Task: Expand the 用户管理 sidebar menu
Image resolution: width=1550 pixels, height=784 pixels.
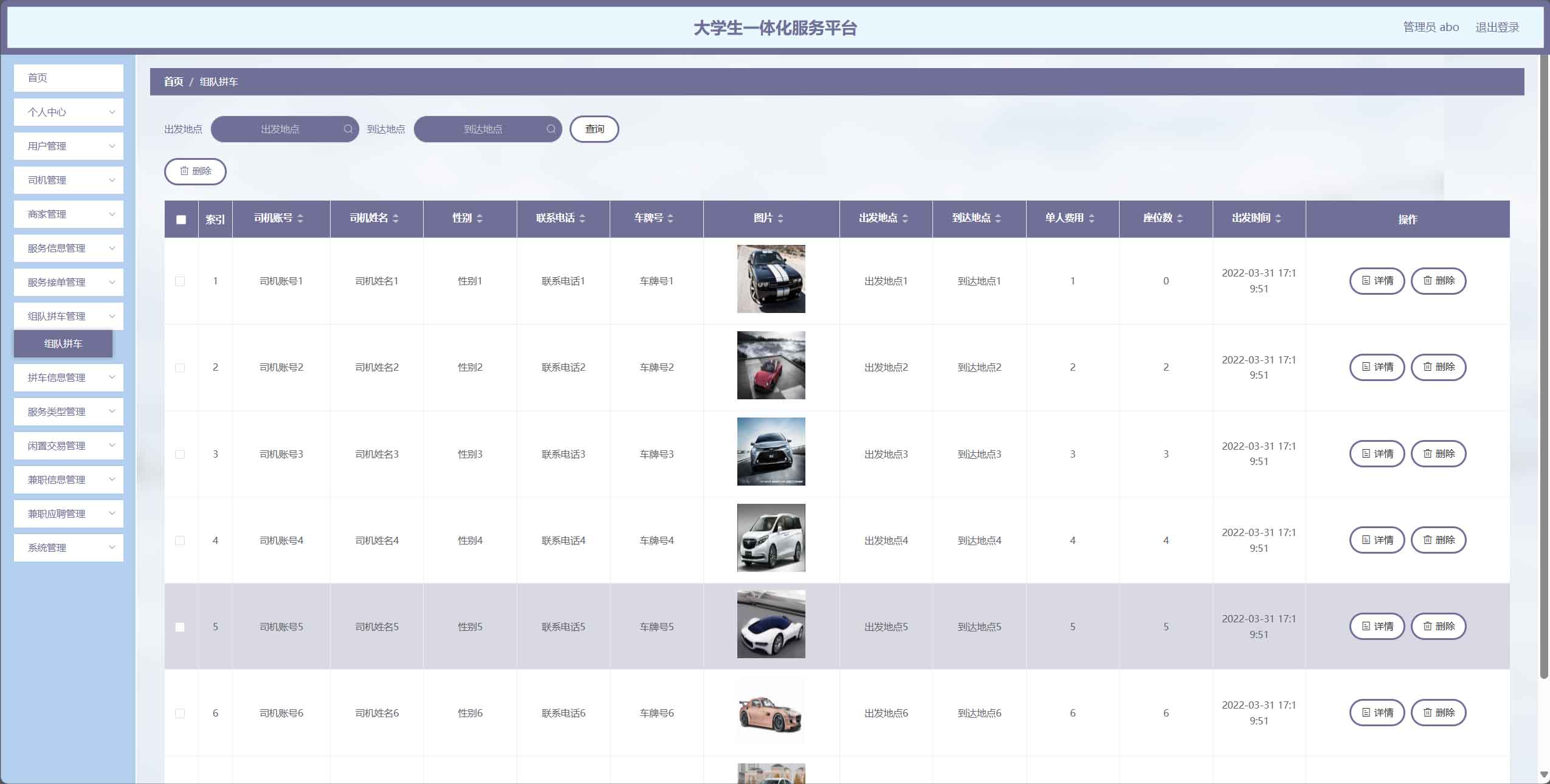Action: (69, 146)
